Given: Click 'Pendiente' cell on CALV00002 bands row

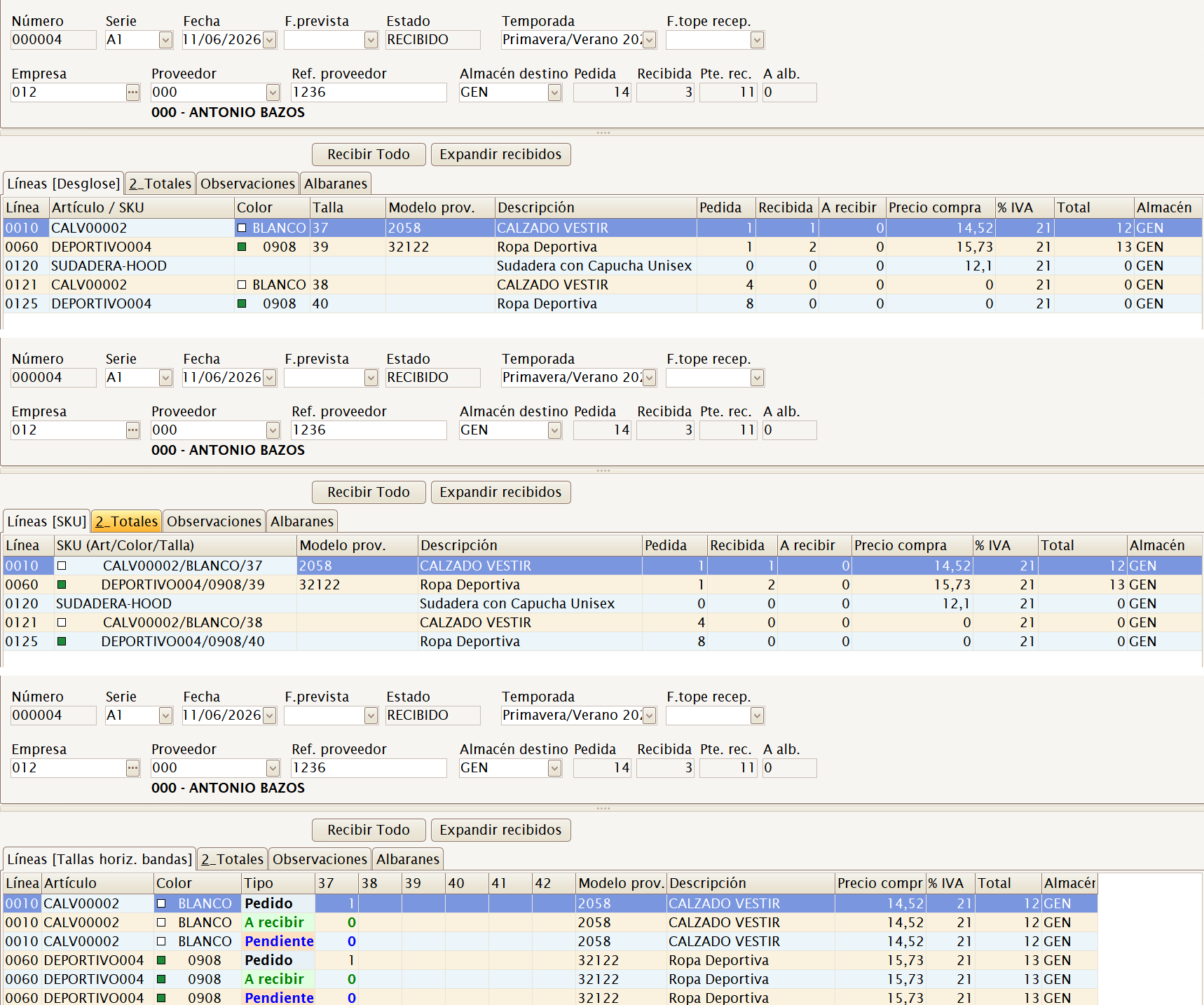Looking at the screenshot, I should click(279, 941).
